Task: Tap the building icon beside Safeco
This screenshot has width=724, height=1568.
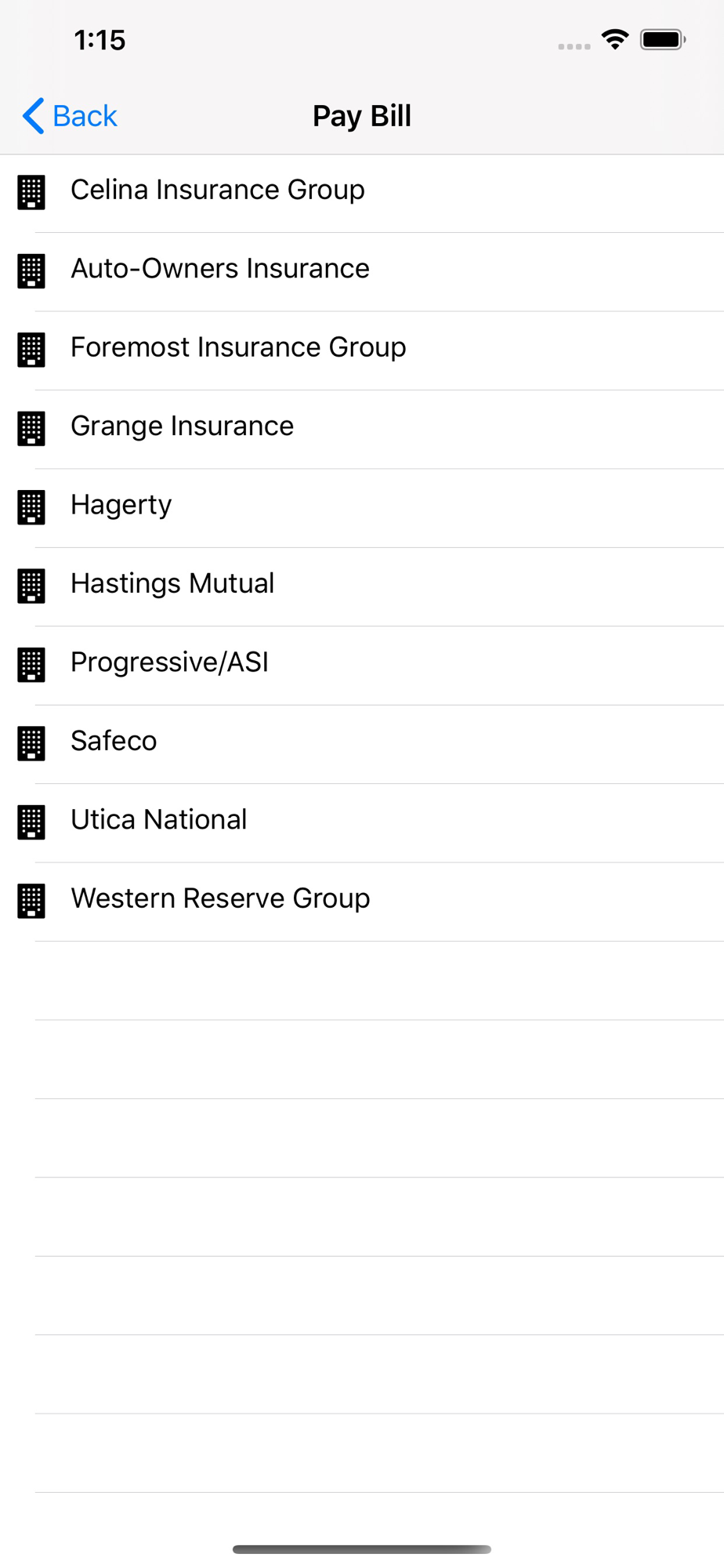Action: pyautogui.click(x=31, y=743)
